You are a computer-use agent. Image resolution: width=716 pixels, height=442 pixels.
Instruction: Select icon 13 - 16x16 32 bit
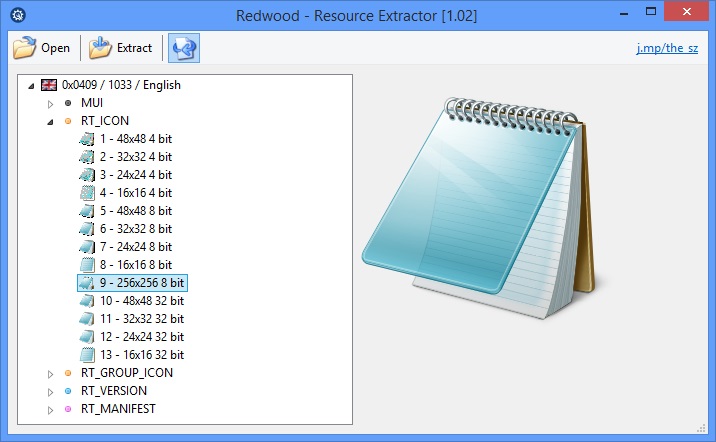(x=141, y=355)
